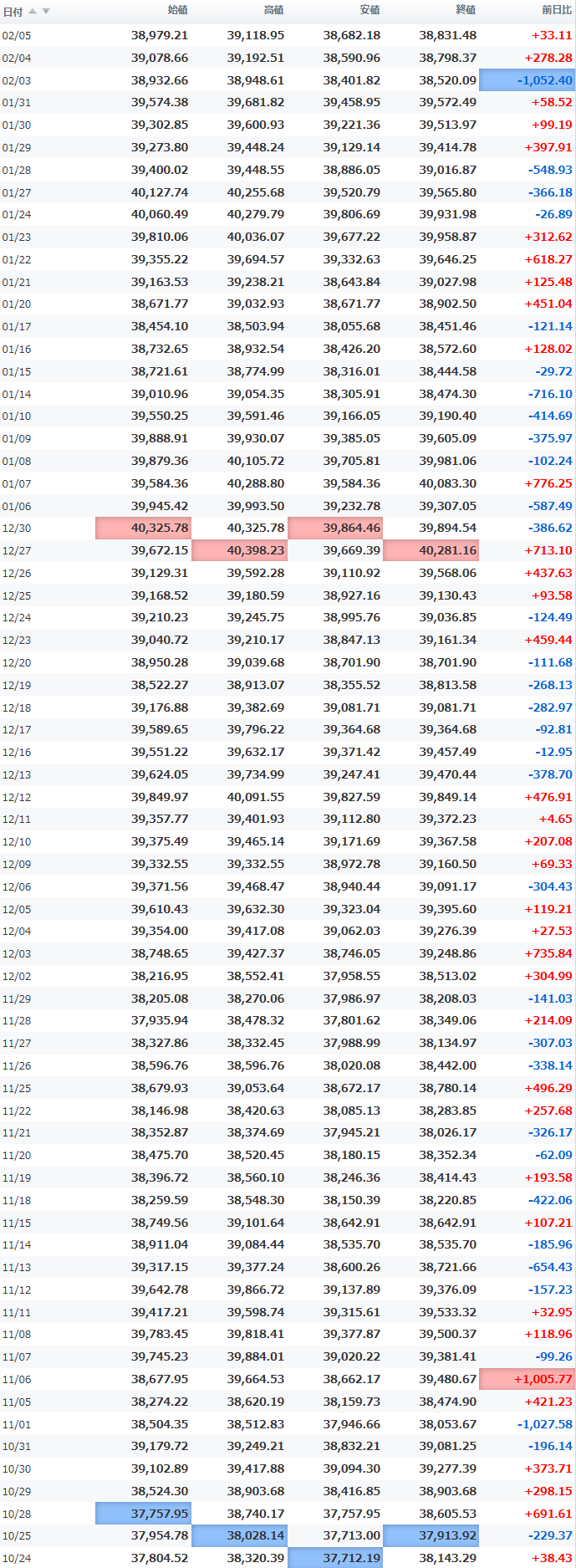Click the high price 39,417.88

[x=256, y=1468]
